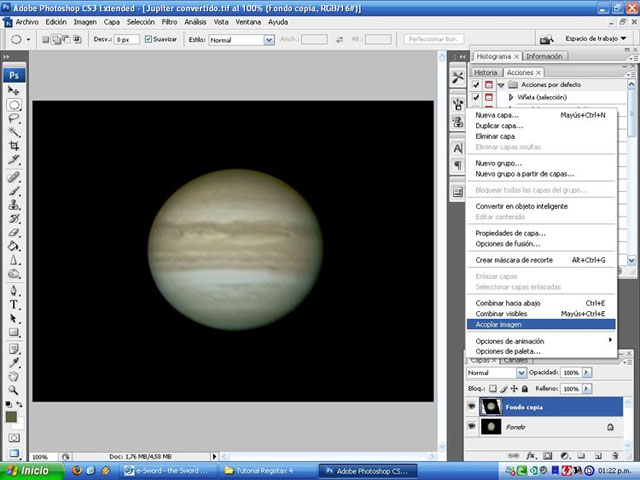Open the tool preset picker arrow
640x480 pixels.
click(x=28, y=40)
